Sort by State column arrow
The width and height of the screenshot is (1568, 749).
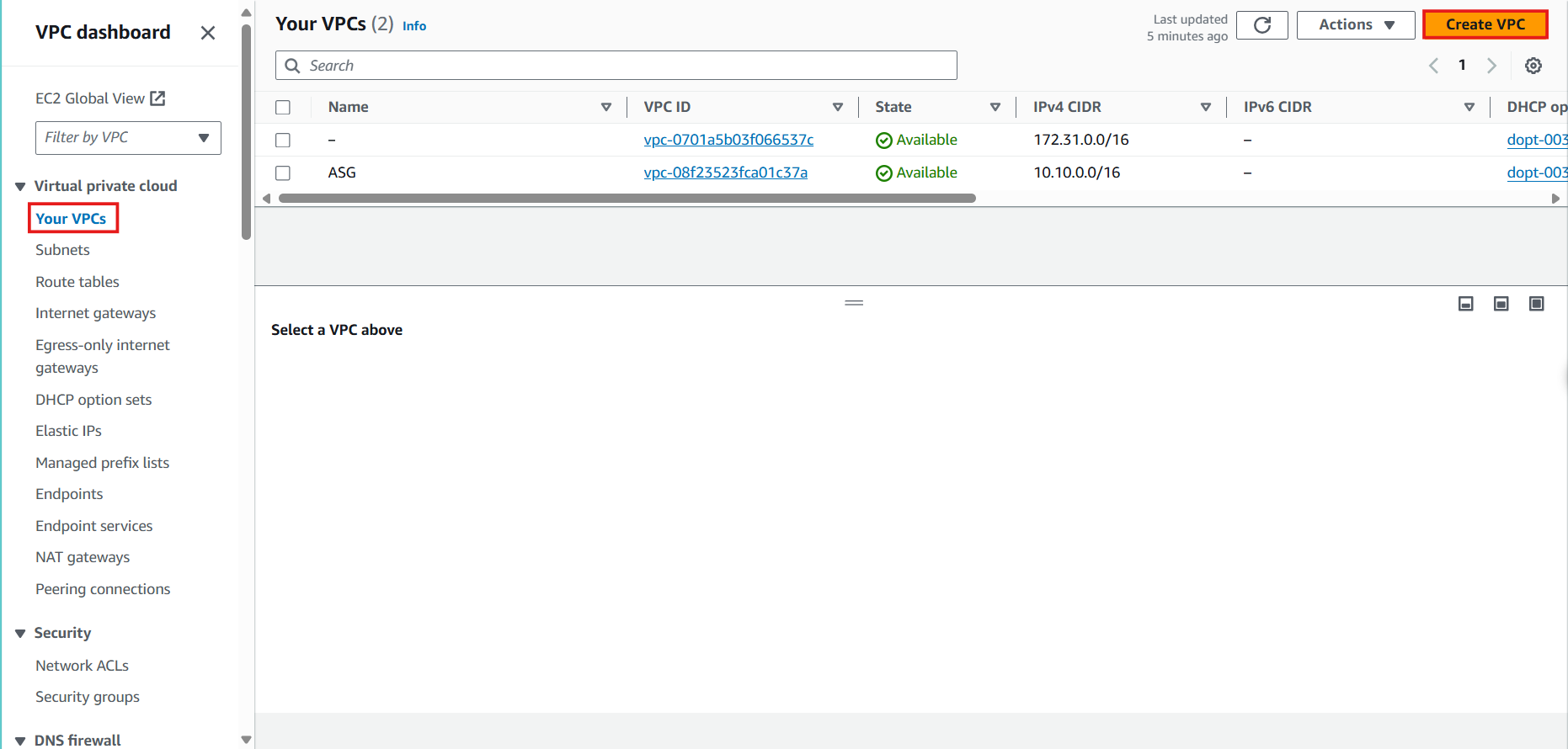(x=995, y=107)
